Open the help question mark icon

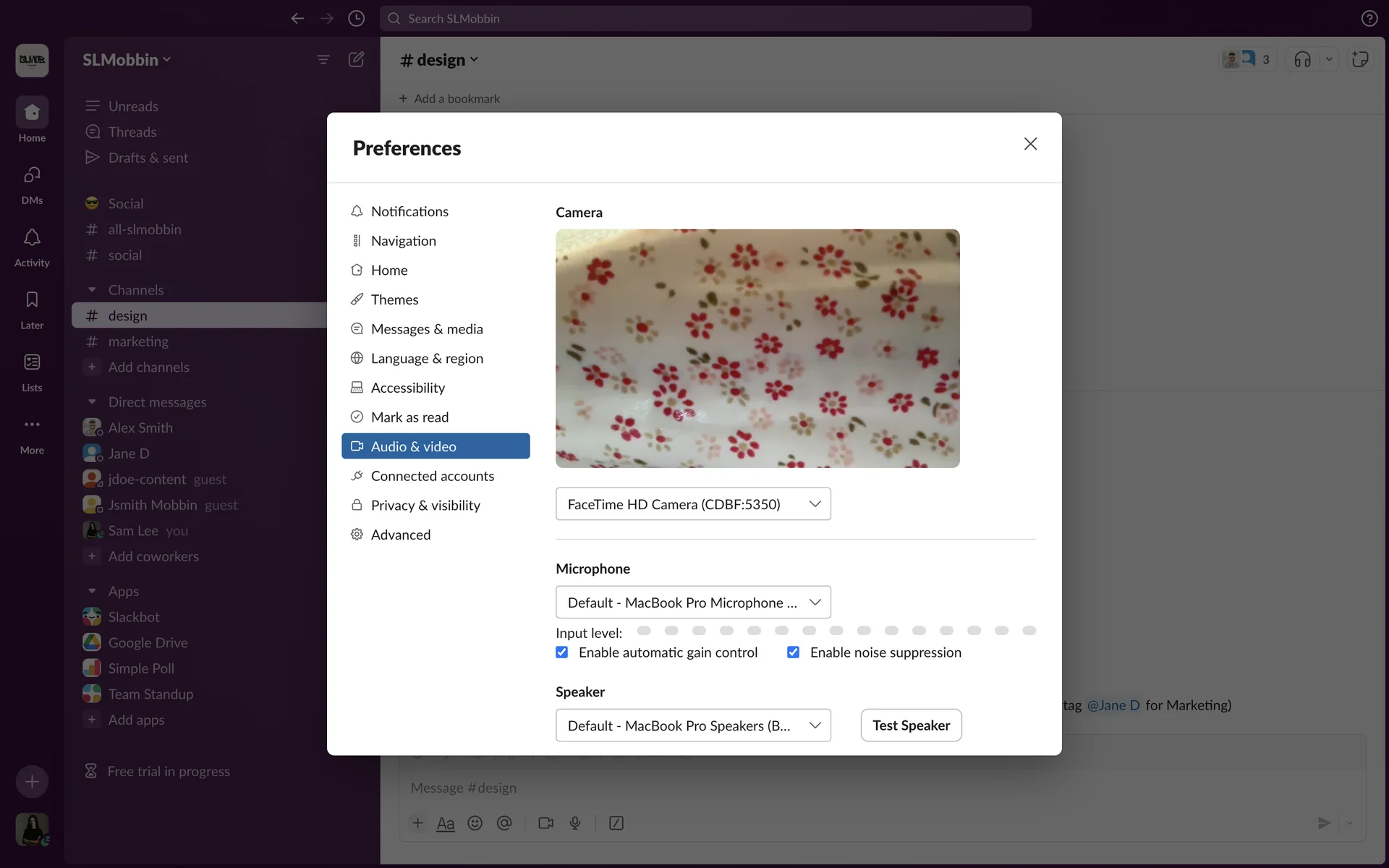(x=1369, y=18)
